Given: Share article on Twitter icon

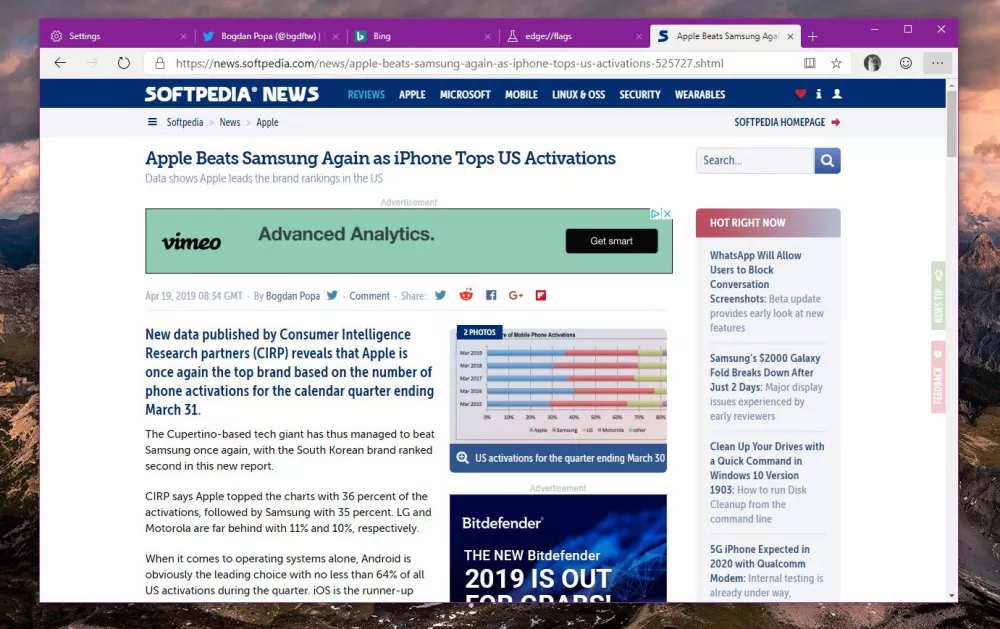Looking at the screenshot, I should point(440,295).
